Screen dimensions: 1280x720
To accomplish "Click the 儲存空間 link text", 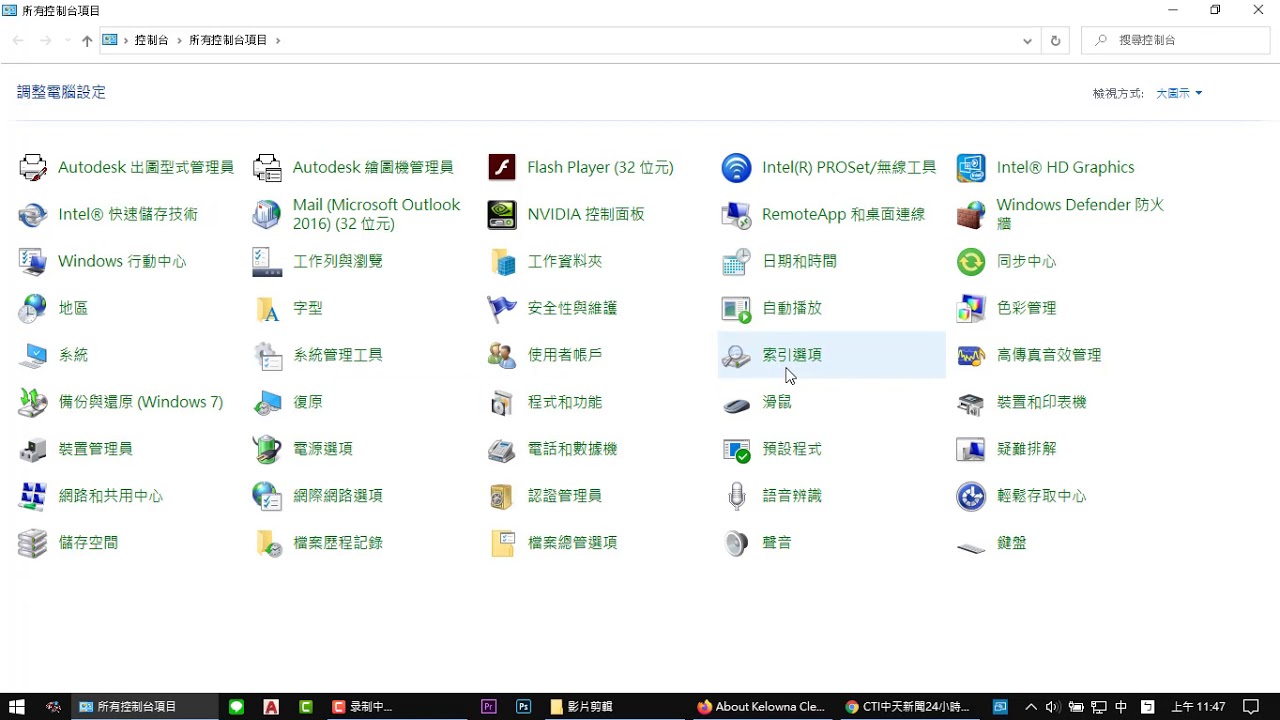I will tap(88, 543).
